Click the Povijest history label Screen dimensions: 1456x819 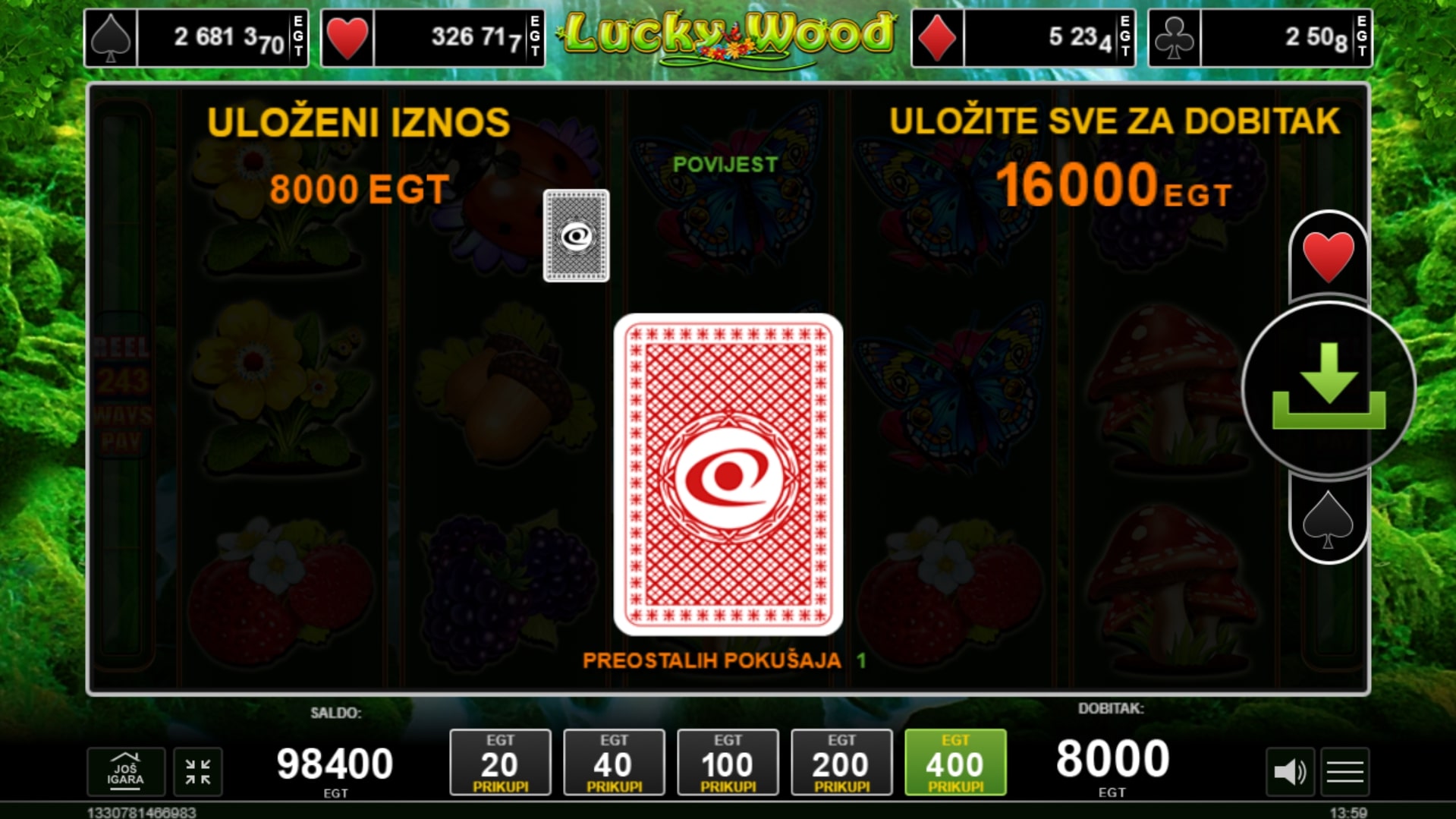725,165
